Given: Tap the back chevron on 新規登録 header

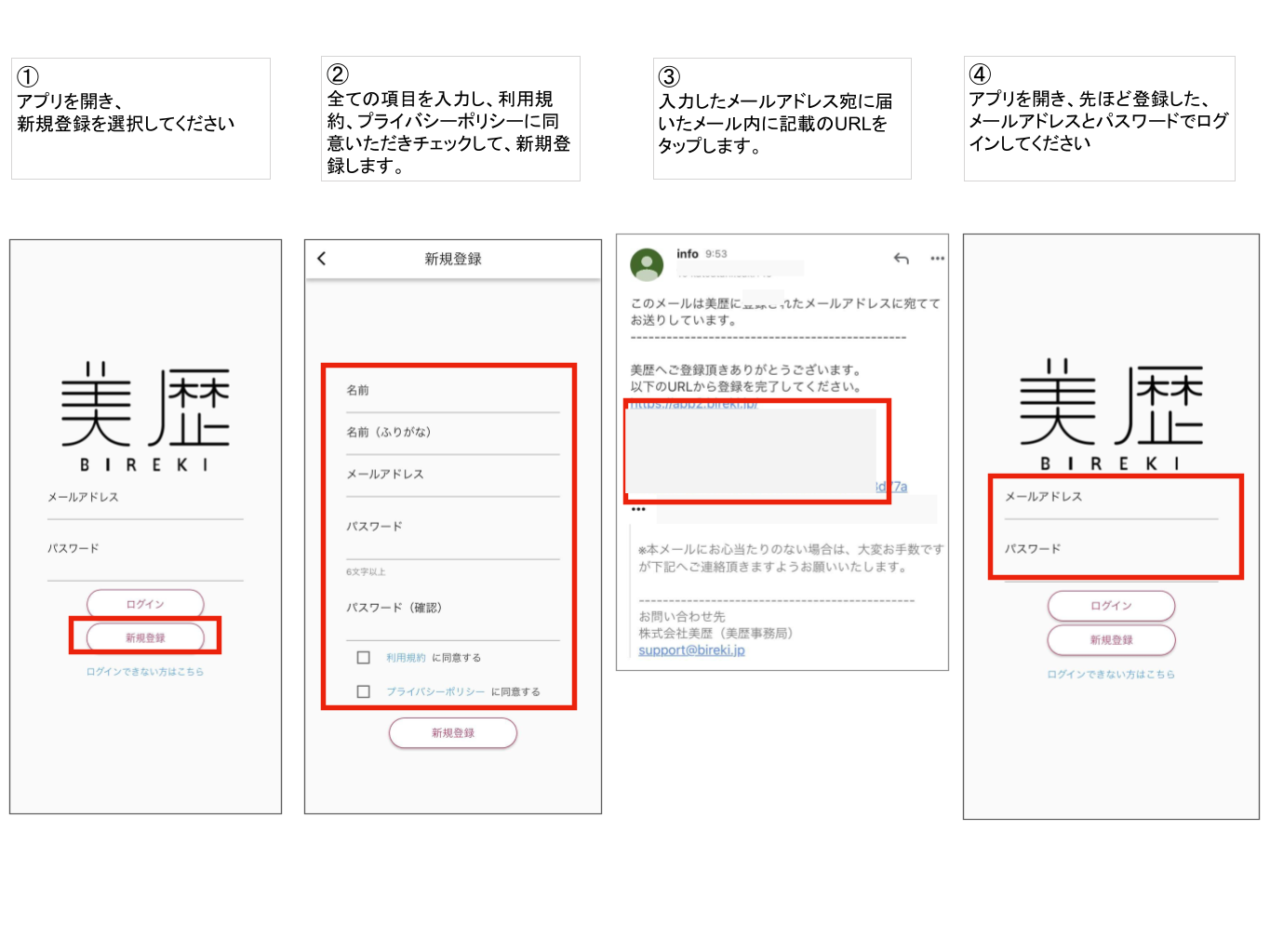Looking at the screenshot, I should click(322, 259).
